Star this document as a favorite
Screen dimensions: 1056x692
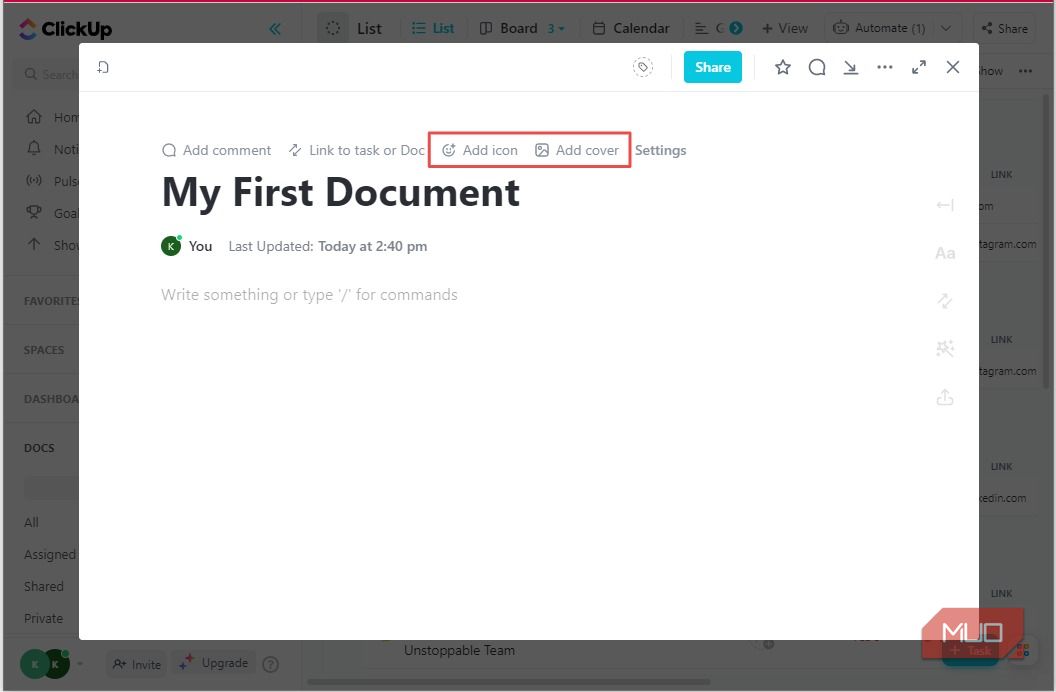783,67
